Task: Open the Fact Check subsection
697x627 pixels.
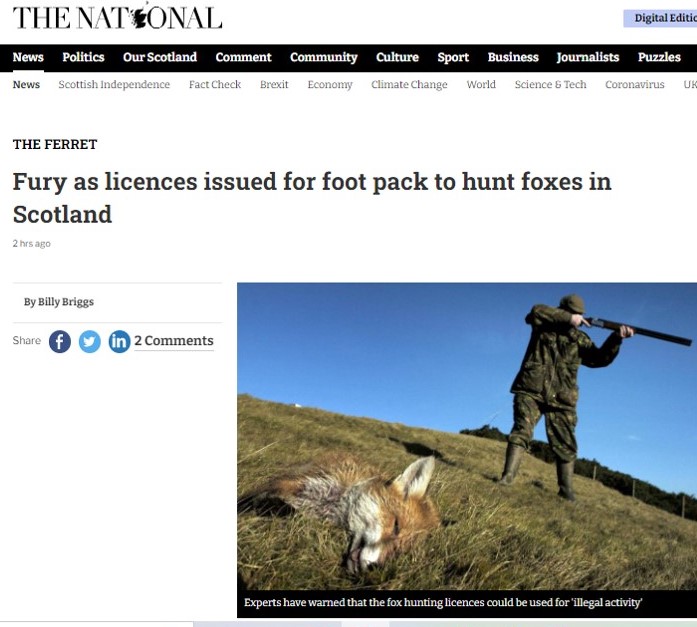Action: (x=215, y=84)
